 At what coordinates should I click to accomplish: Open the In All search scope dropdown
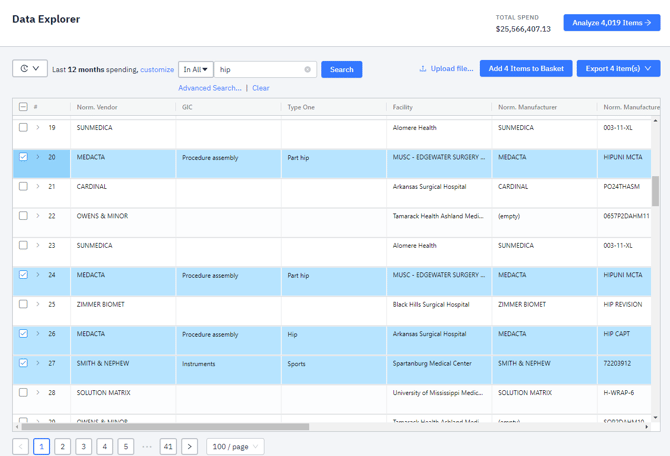coord(195,70)
